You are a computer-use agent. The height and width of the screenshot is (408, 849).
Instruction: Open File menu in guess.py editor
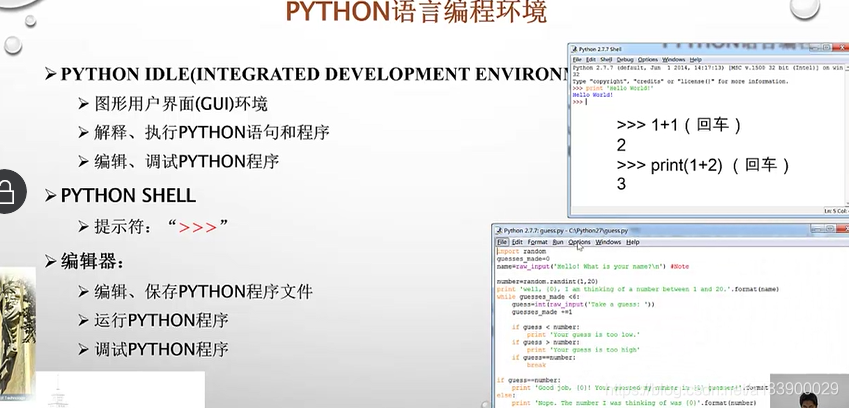[502, 242]
